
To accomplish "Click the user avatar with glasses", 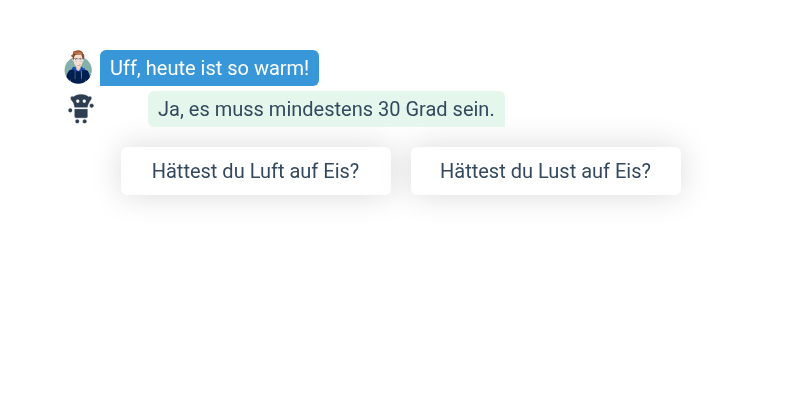I will (x=78, y=68).
